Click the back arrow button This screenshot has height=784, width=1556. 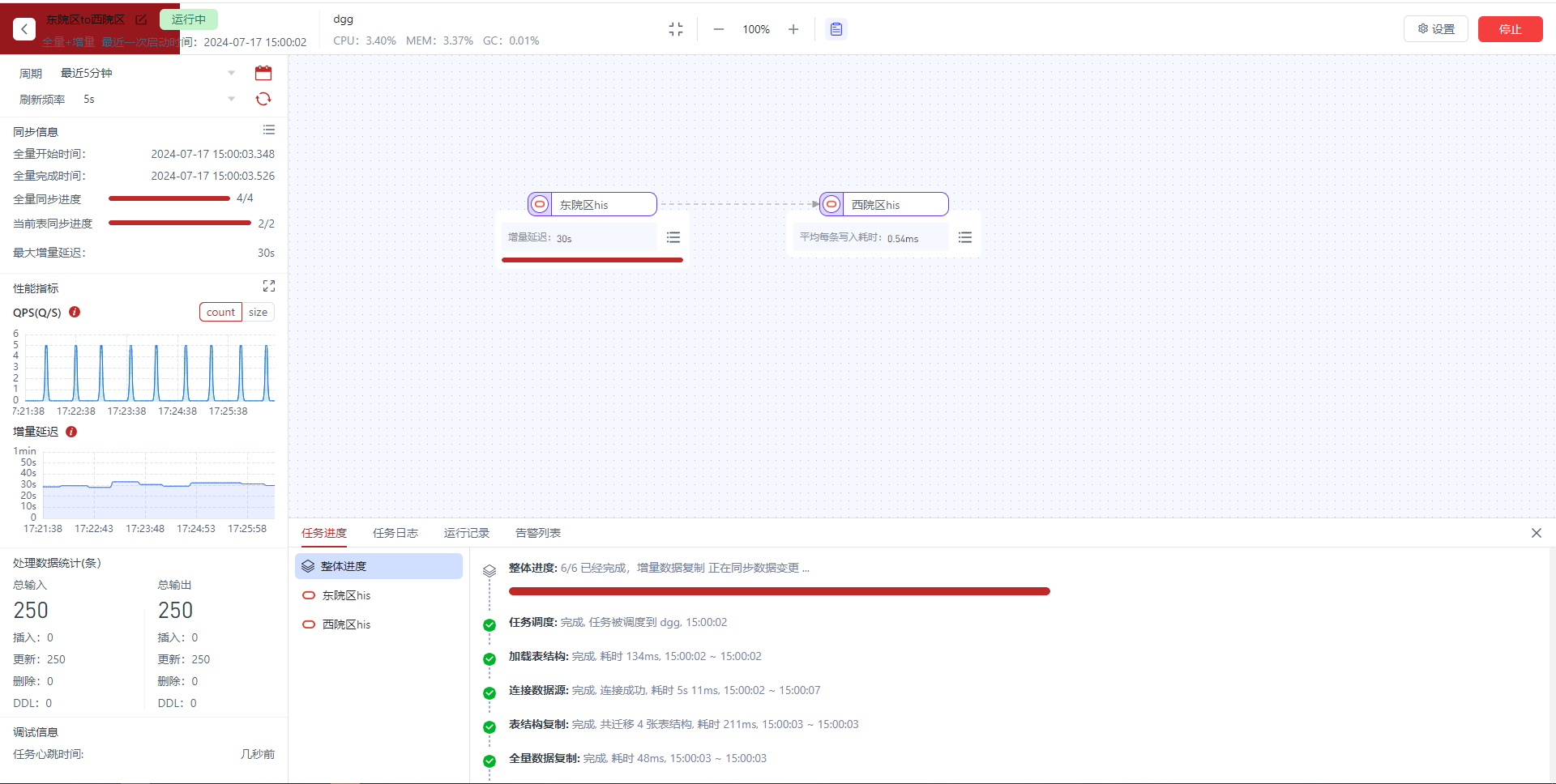point(24,29)
